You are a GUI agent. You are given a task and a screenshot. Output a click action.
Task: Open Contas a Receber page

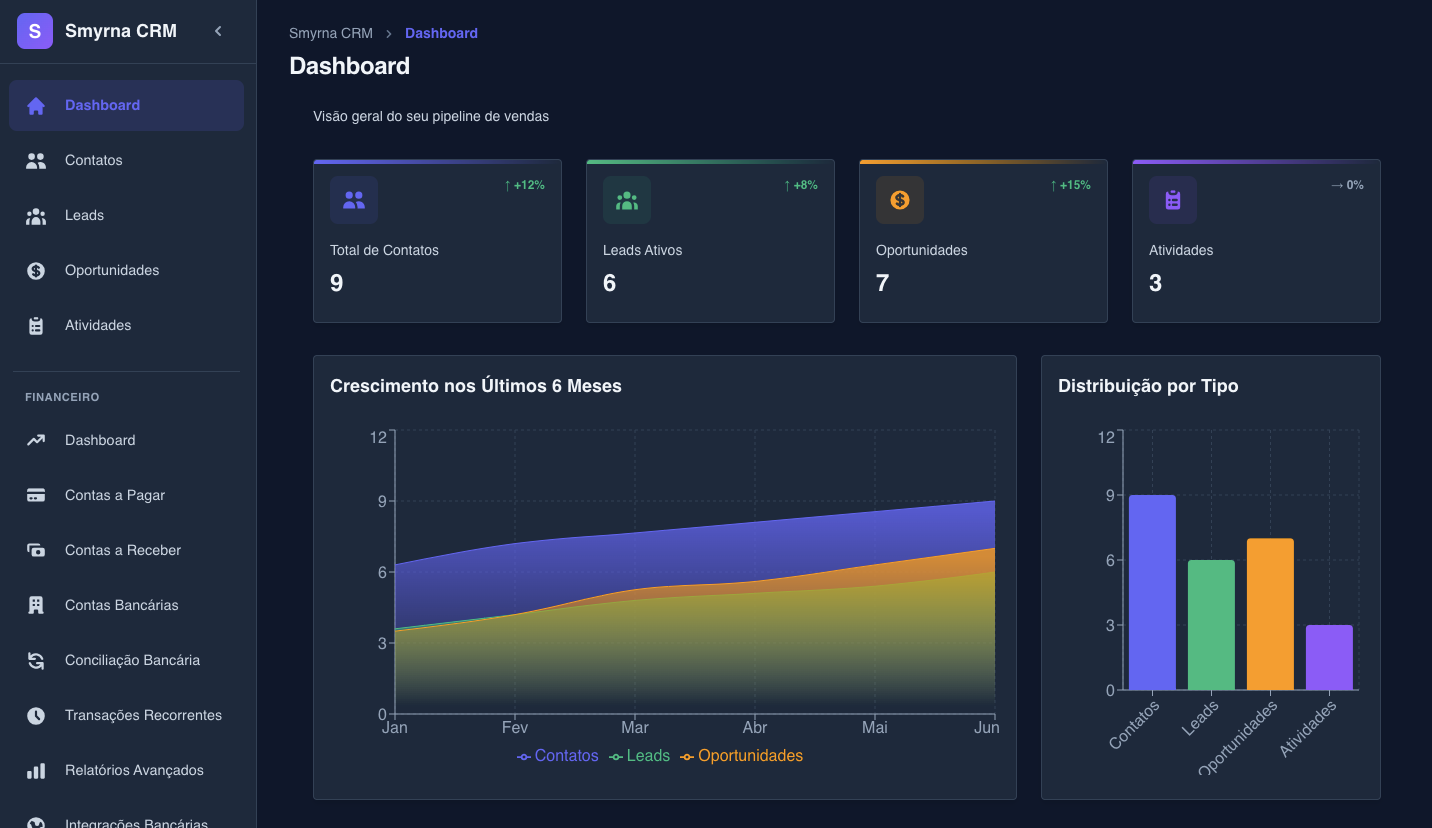coord(122,550)
